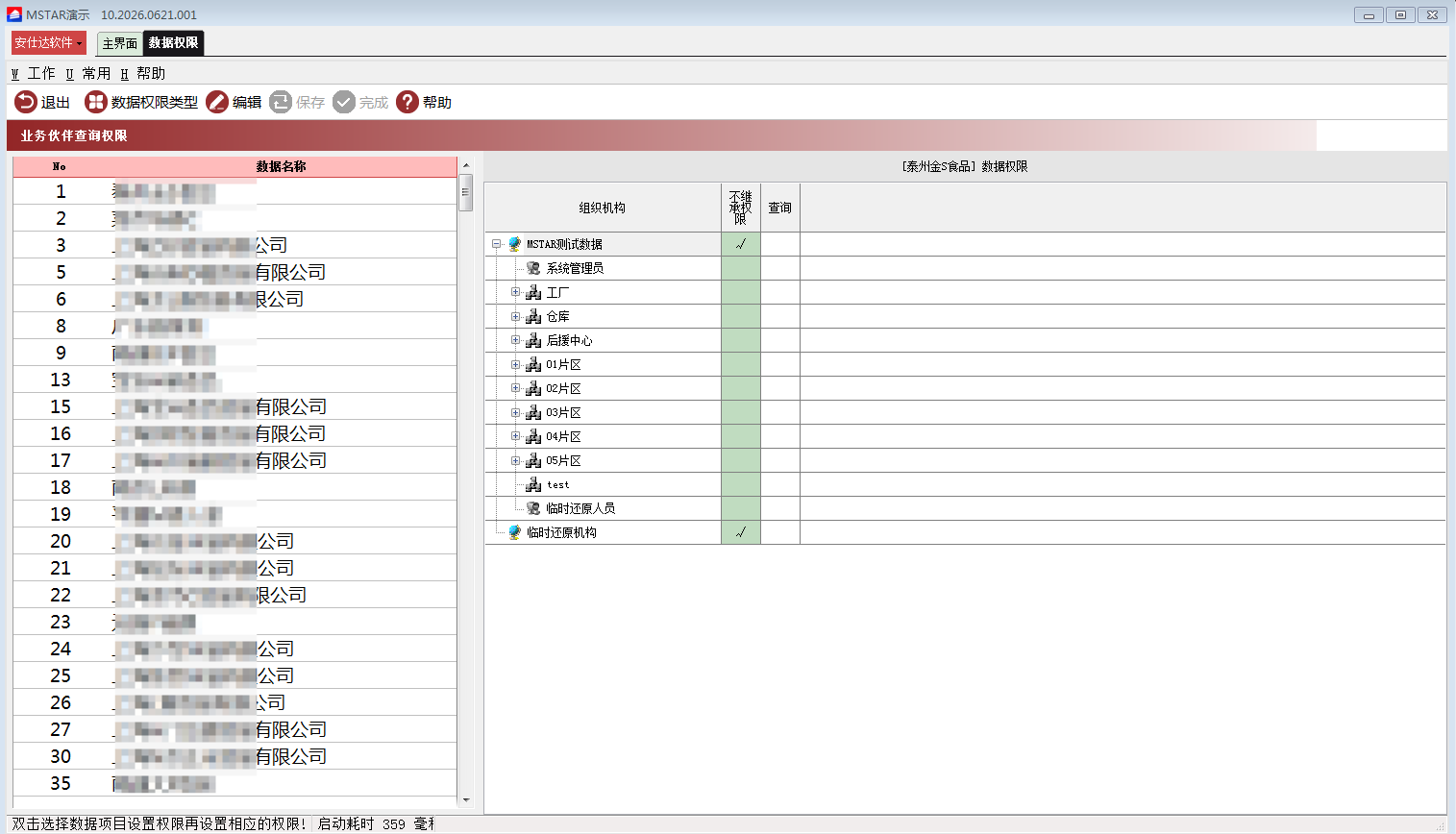Select data row number 27
Viewport: 1456px width, 834px height.
point(234,729)
